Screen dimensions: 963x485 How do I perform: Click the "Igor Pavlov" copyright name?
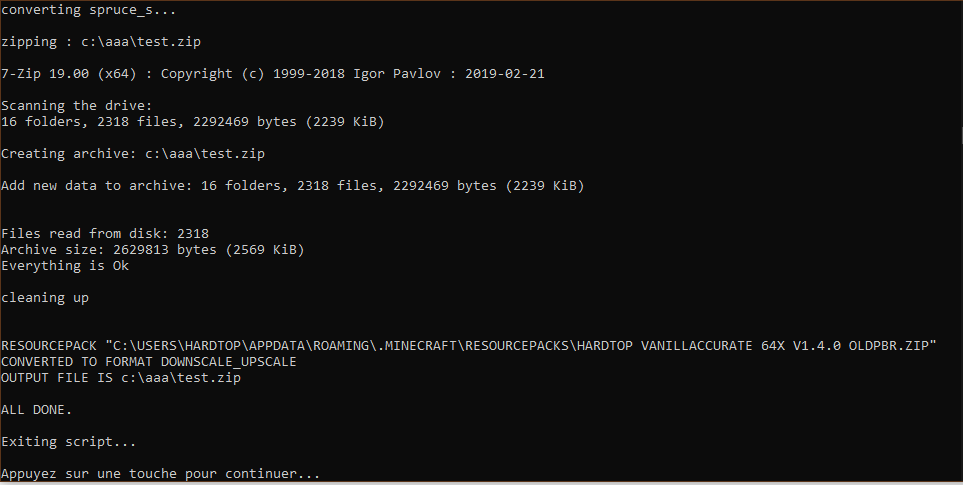[396, 74]
